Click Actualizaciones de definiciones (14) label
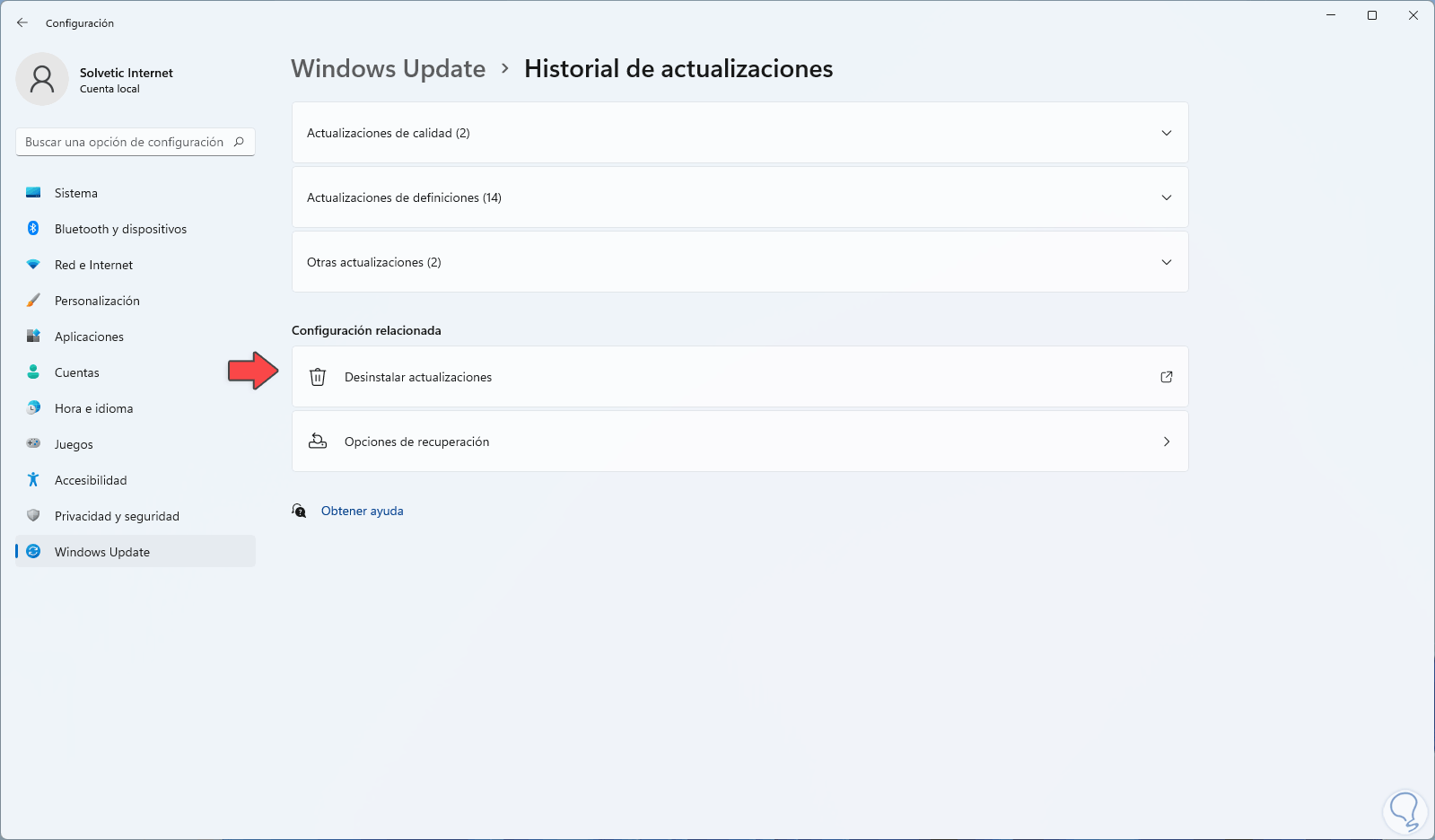This screenshot has height=840, width=1435. [404, 197]
